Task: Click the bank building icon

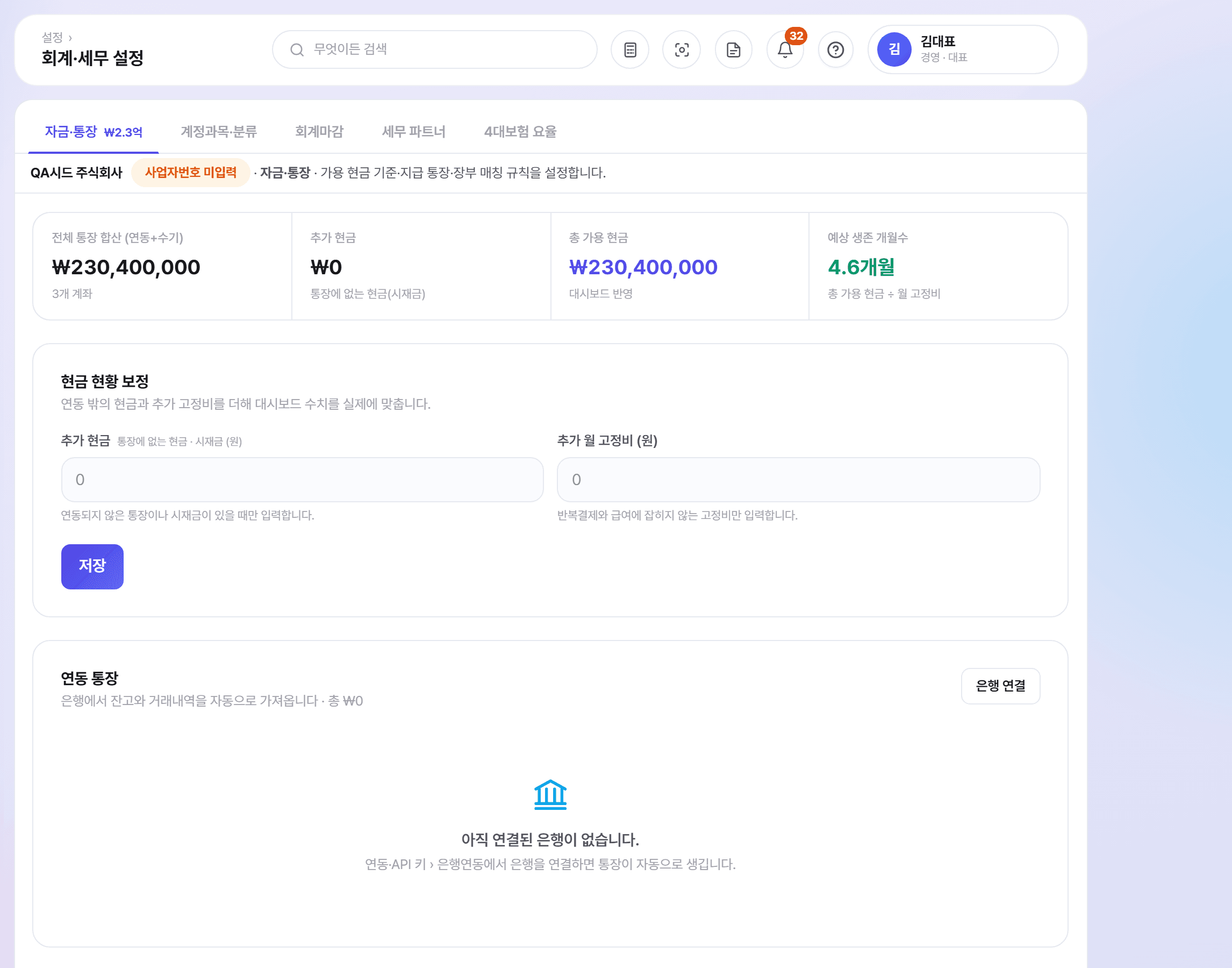Action: tap(550, 794)
